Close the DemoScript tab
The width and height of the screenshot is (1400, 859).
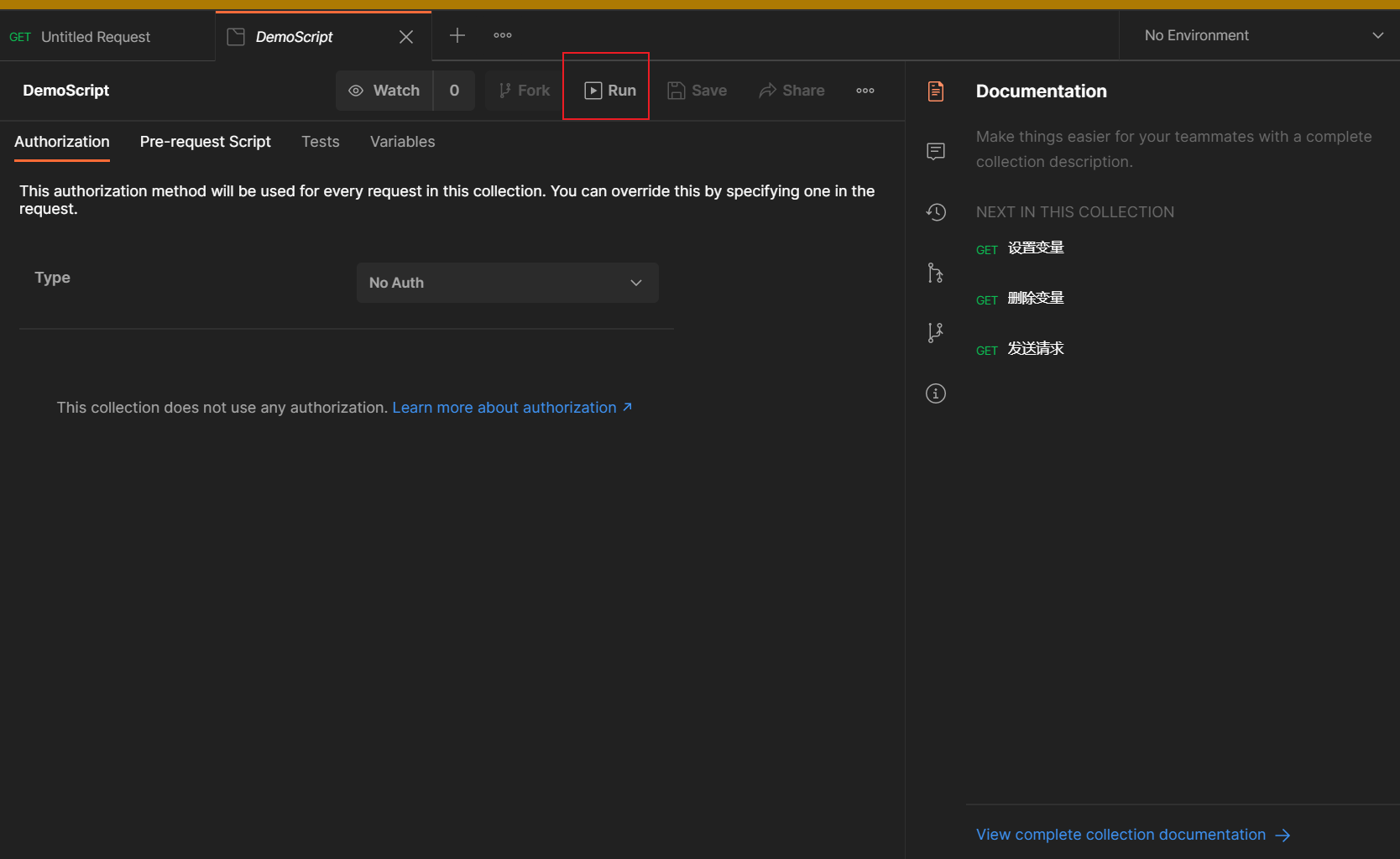tap(406, 37)
